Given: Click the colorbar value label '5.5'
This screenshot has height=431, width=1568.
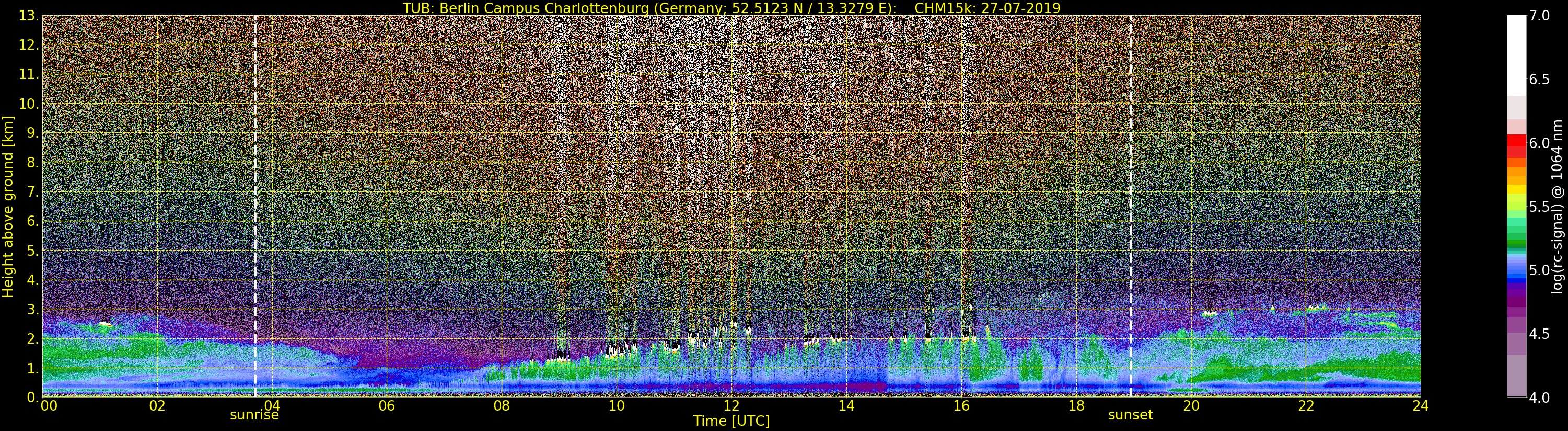Looking at the screenshot, I should pyautogui.click(x=1539, y=207).
